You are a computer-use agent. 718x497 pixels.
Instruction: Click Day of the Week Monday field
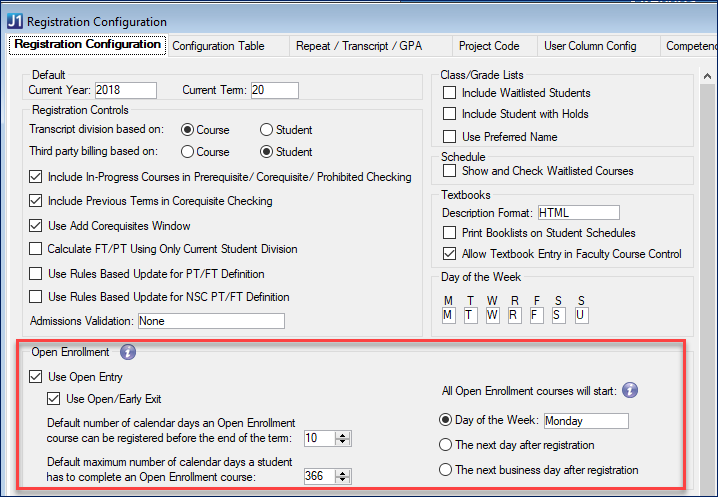tap(586, 421)
